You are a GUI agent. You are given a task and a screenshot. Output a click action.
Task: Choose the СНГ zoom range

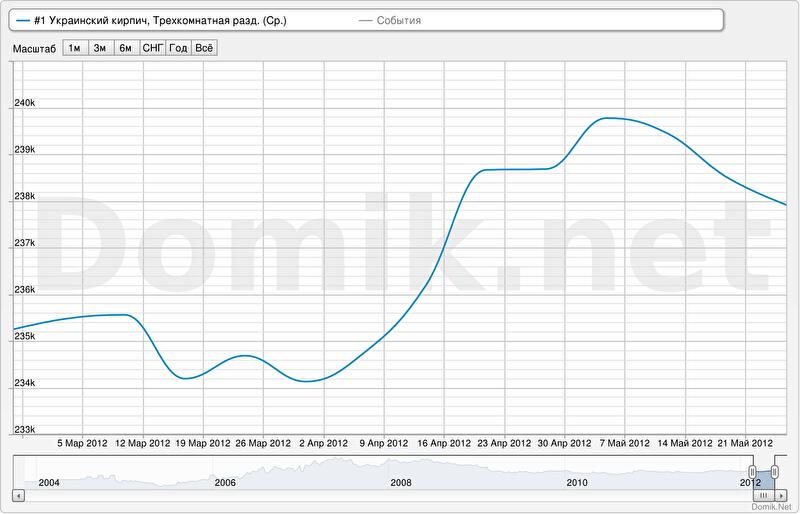pos(153,47)
